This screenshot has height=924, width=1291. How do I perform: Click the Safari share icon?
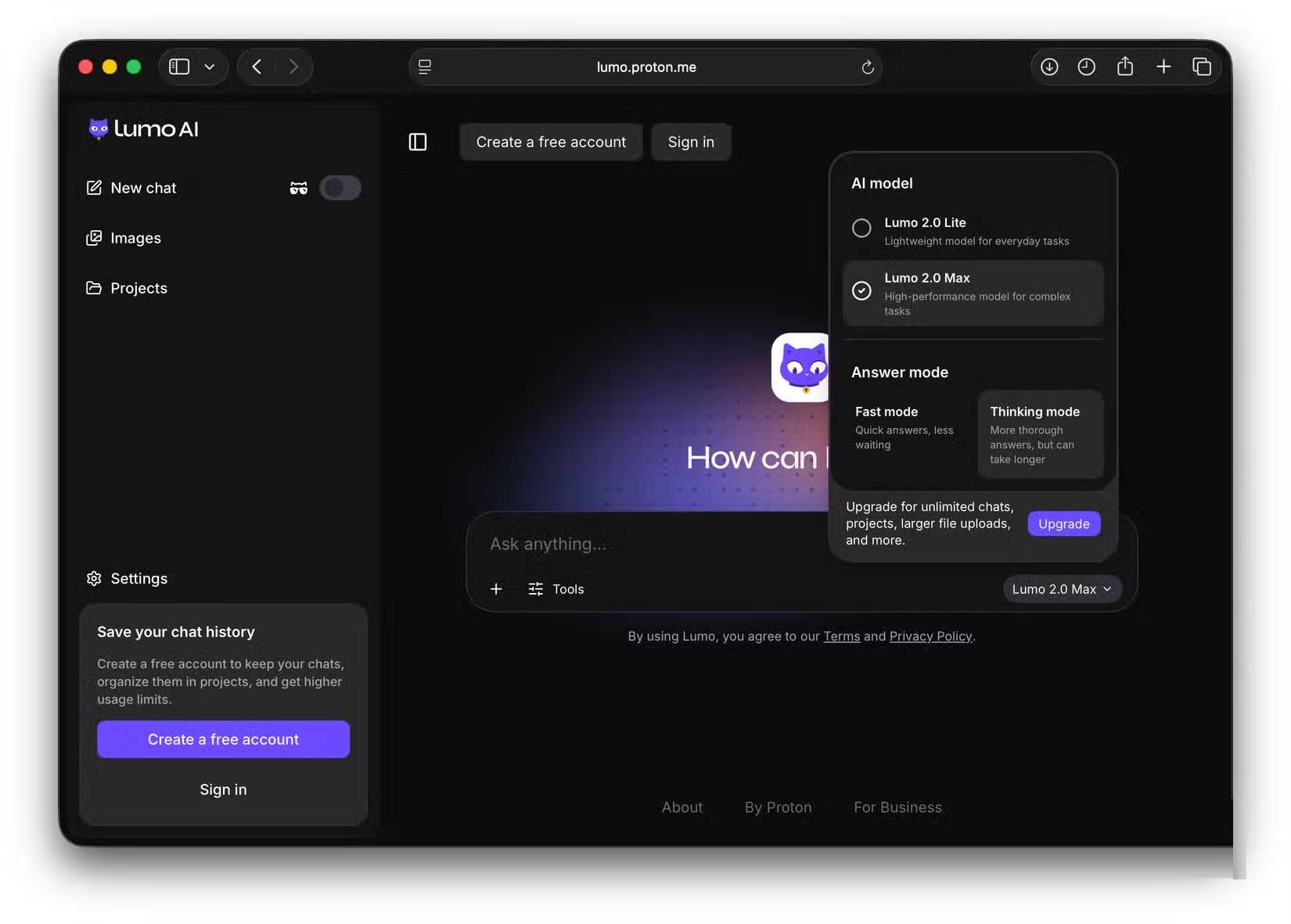point(1125,67)
